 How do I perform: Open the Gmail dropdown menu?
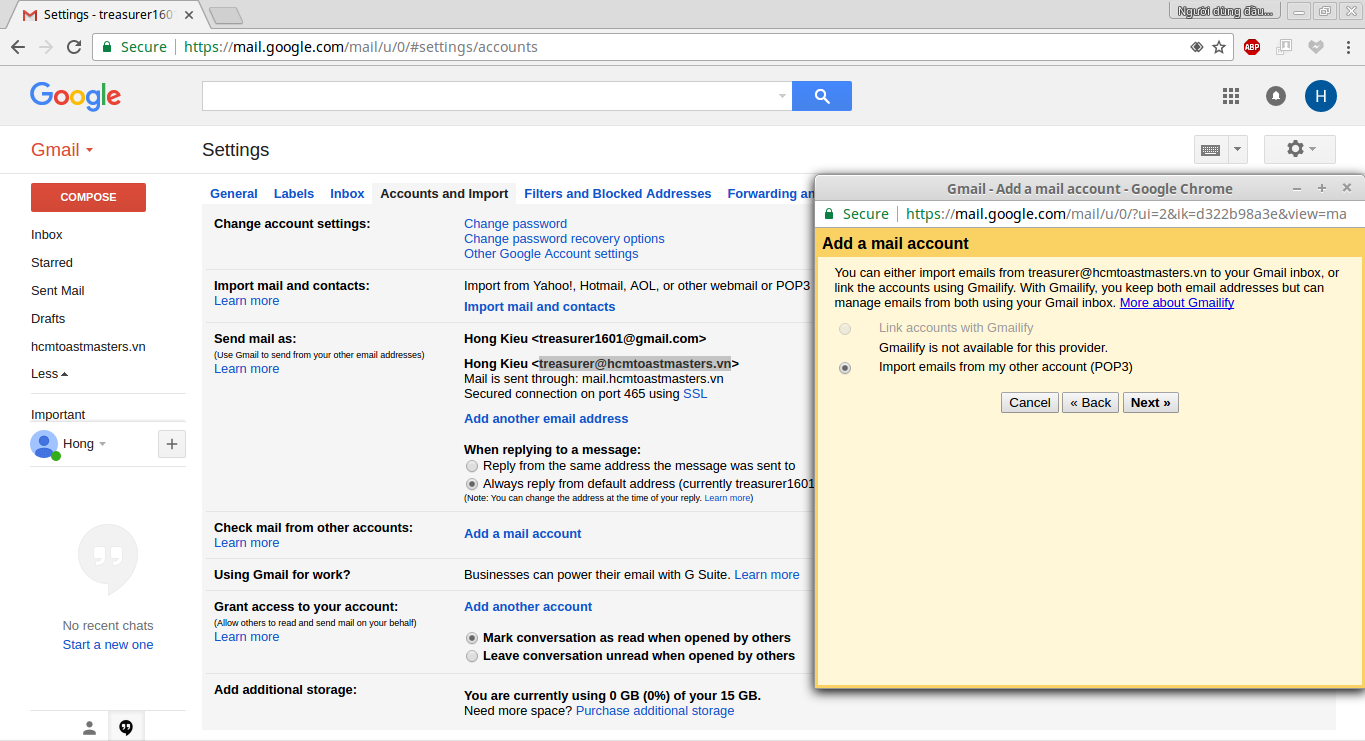click(62, 150)
